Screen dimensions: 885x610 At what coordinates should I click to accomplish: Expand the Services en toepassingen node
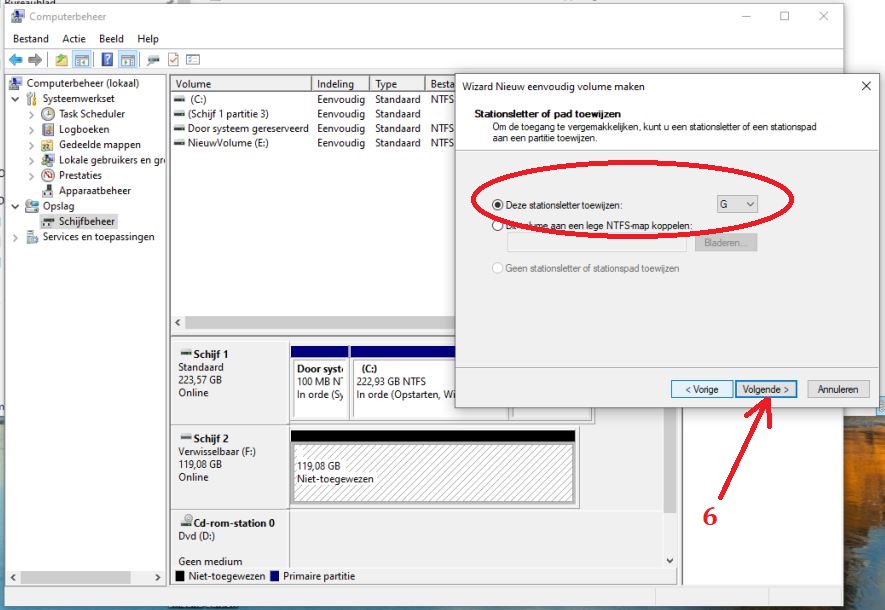point(16,237)
